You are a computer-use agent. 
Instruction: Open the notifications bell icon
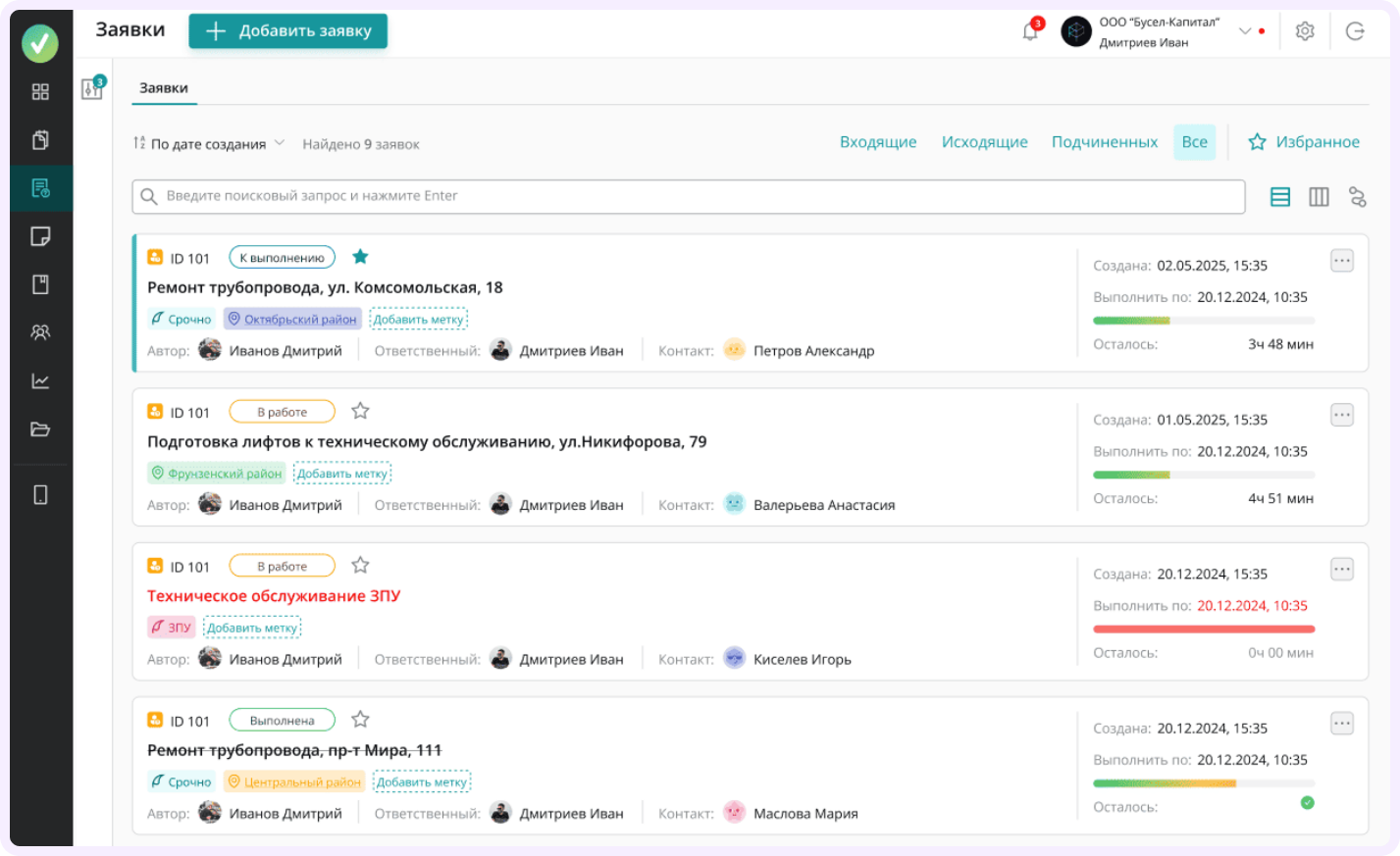1030,31
